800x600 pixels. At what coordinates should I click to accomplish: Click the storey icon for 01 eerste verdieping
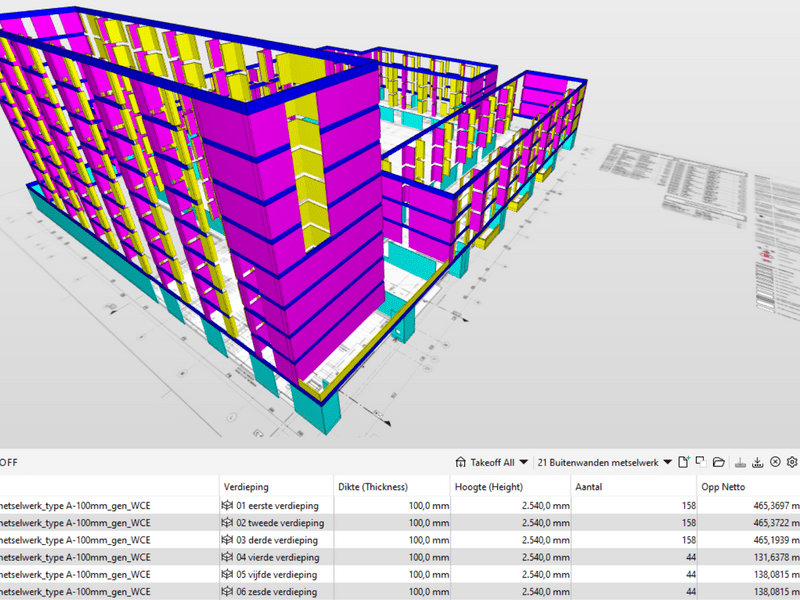(227, 506)
